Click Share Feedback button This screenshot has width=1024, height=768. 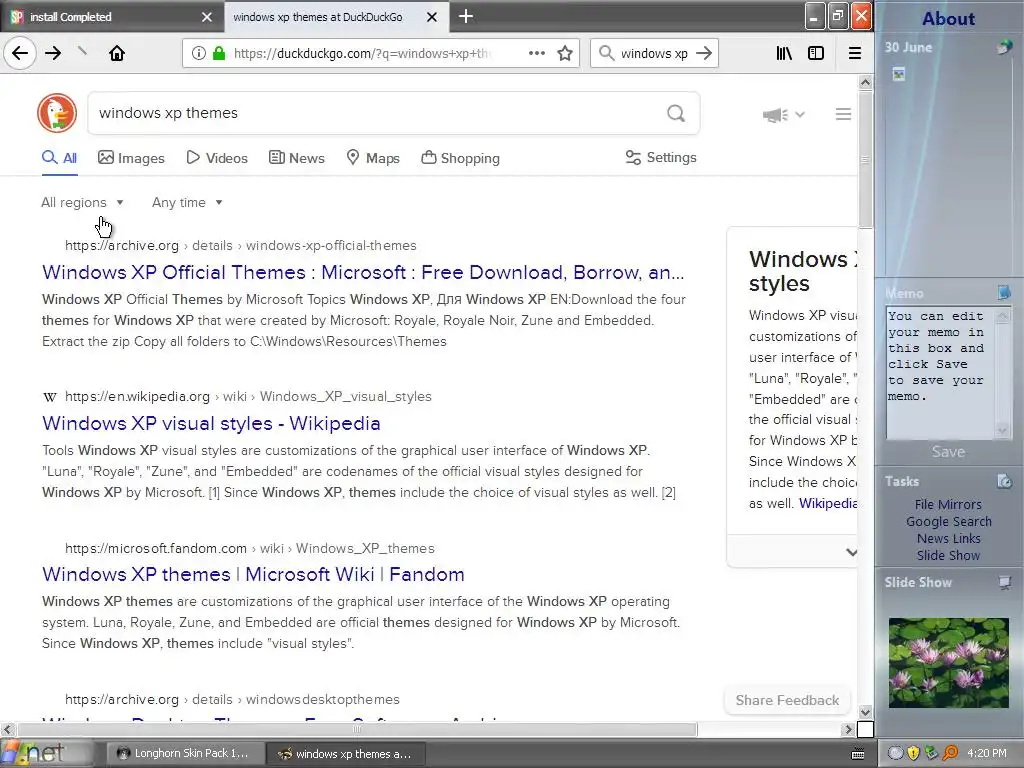tap(787, 700)
